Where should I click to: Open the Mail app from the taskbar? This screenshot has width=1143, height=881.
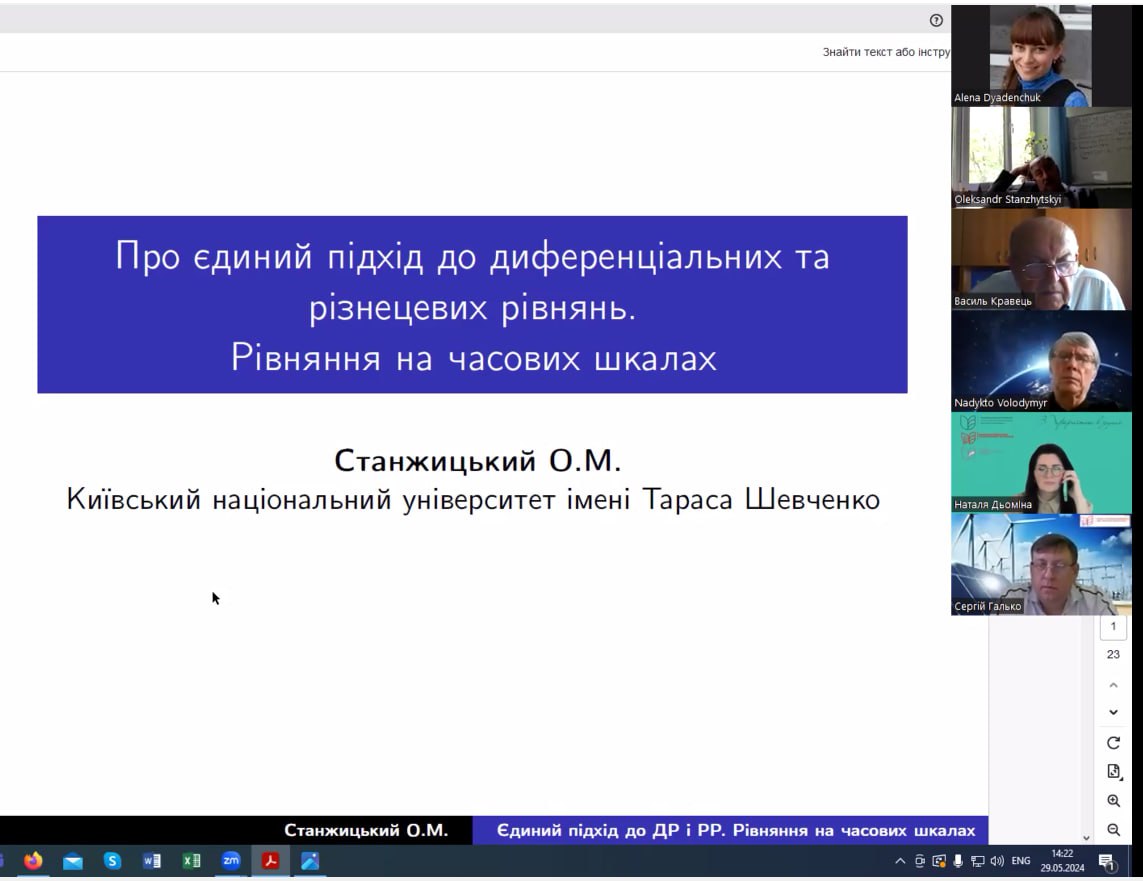point(73,861)
